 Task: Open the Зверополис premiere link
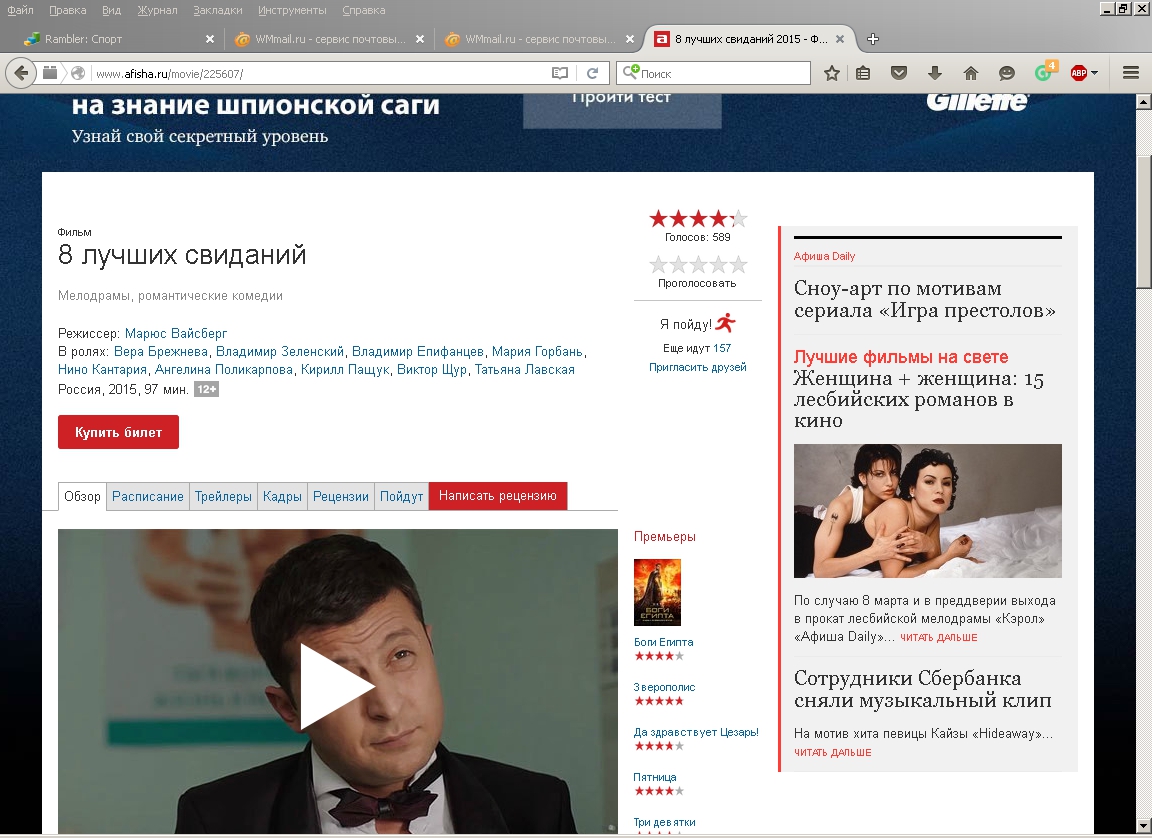click(664, 687)
